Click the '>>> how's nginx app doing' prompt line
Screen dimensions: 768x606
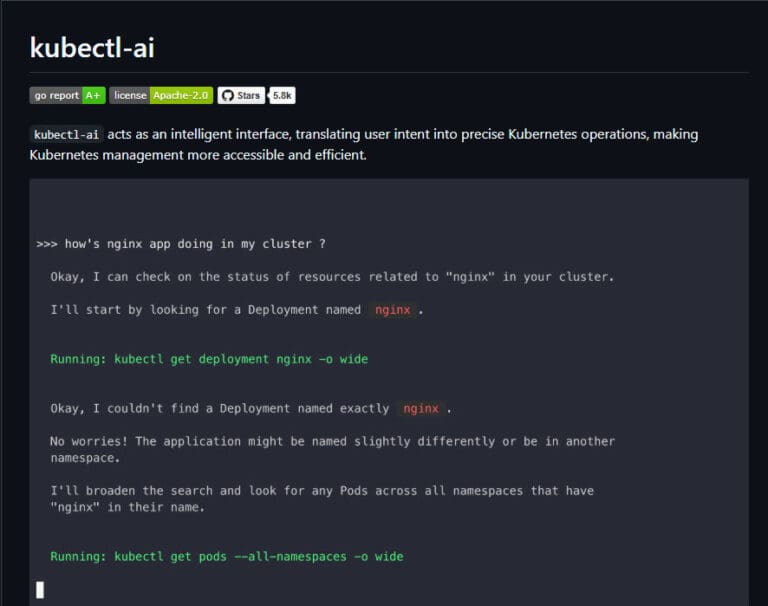coord(181,244)
